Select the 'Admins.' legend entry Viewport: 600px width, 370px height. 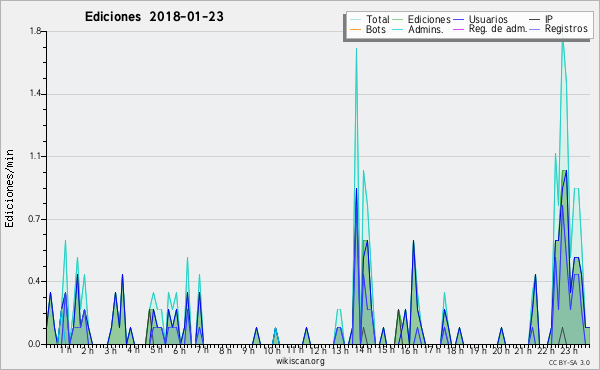click(426, 29)
